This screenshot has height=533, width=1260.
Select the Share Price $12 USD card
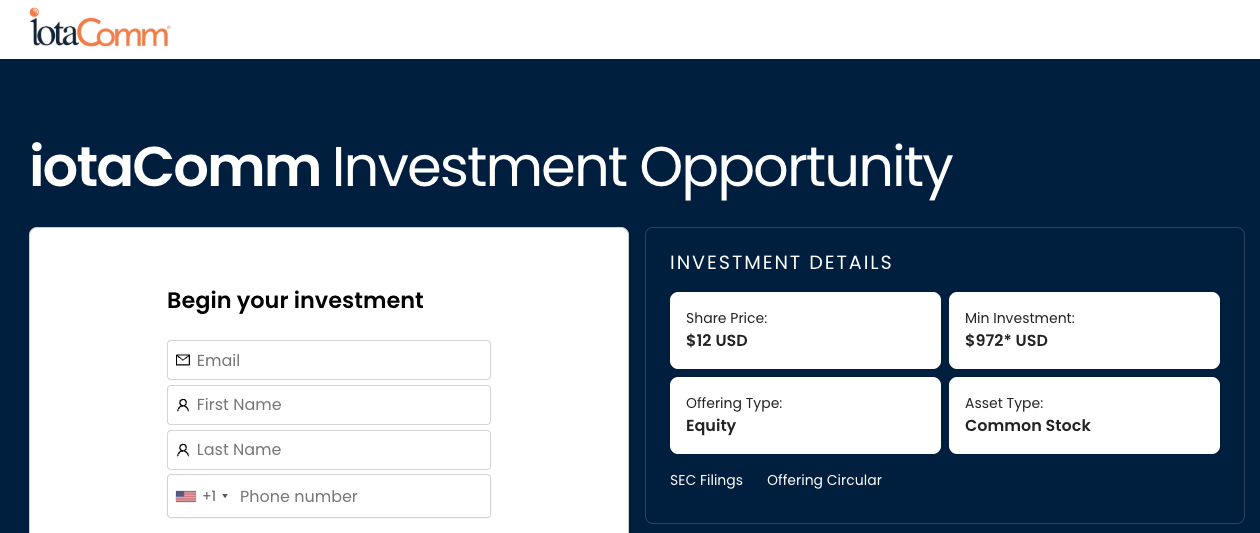805,330
